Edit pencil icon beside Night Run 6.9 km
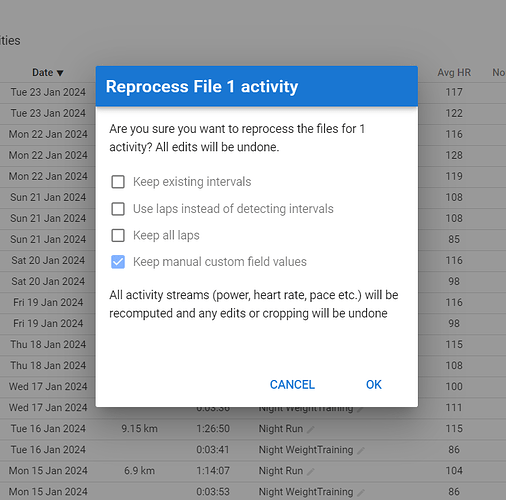506x500 pixels. coord(311,471)
